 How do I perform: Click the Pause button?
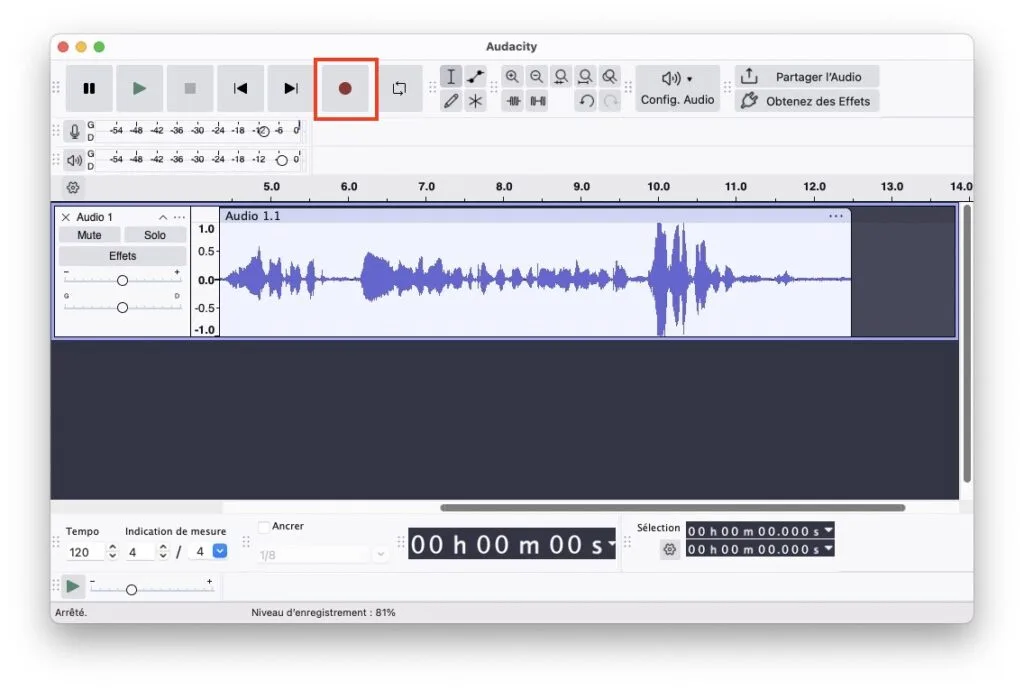click(89, 88)
